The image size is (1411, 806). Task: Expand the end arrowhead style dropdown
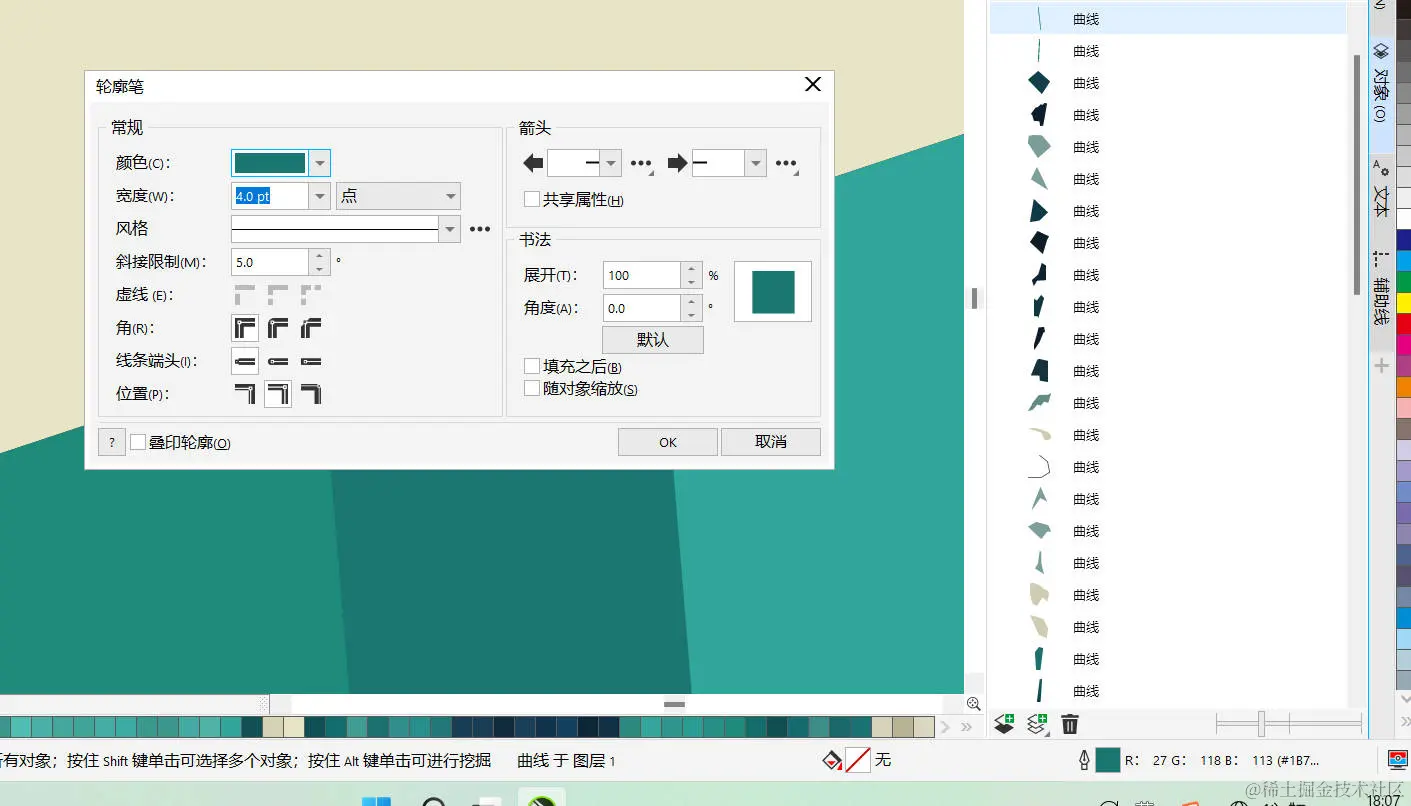(755, 162)
